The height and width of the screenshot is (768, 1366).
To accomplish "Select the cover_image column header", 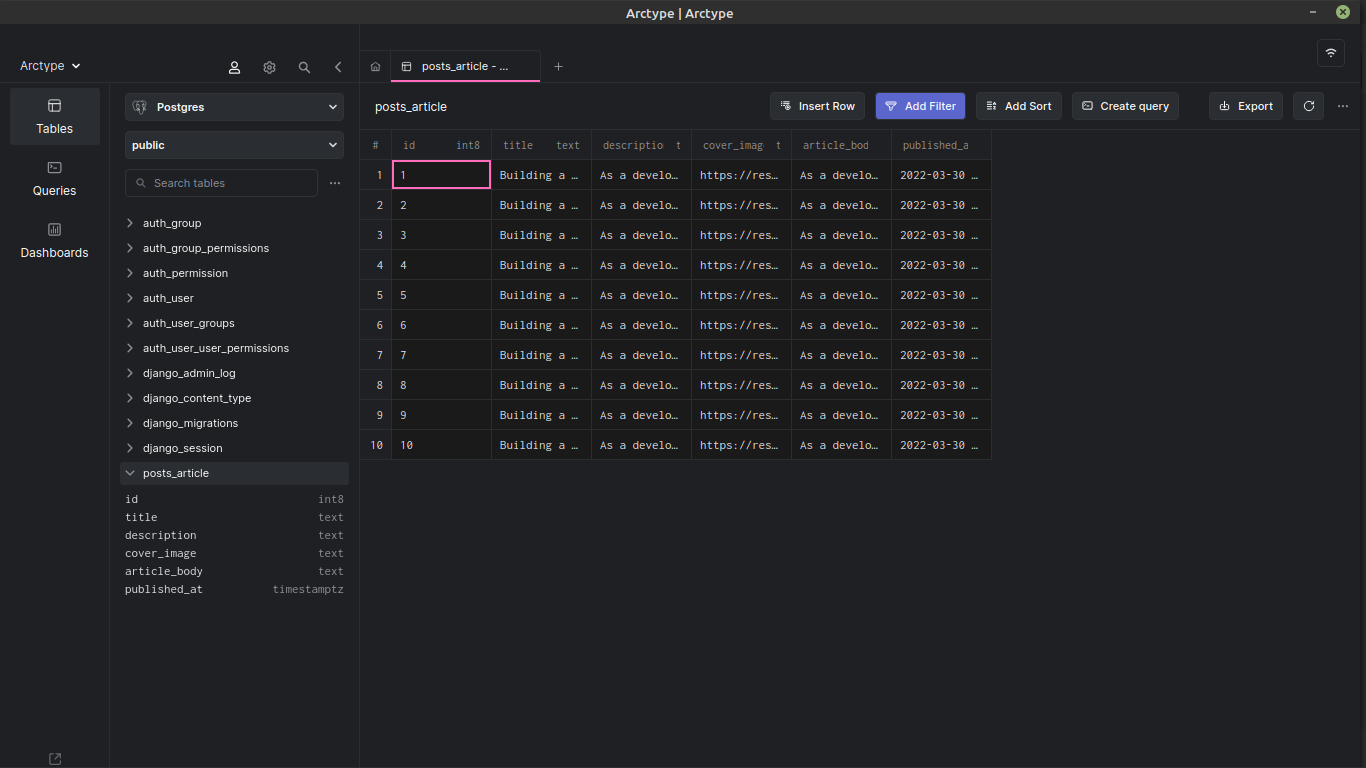I will (x=741, y=145).
